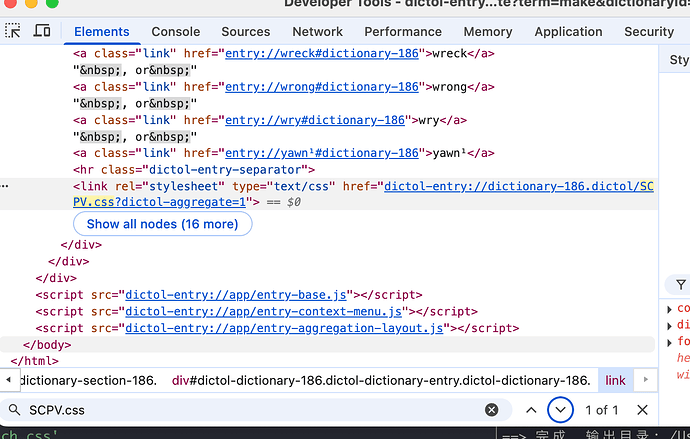Follow the entry://wrong#dictionary-186 link
The image size is (690, 439).
coord(322,87)
